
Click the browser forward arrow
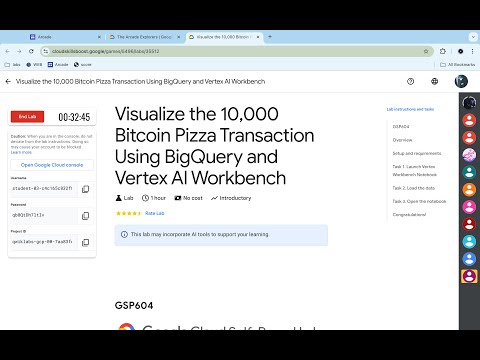(19, 51)
